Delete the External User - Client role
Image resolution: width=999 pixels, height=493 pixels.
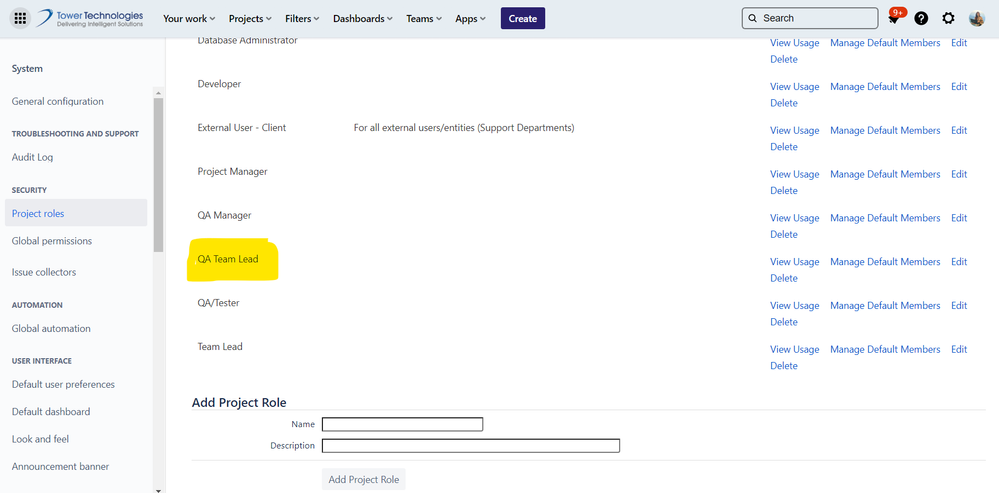[784, 147]
